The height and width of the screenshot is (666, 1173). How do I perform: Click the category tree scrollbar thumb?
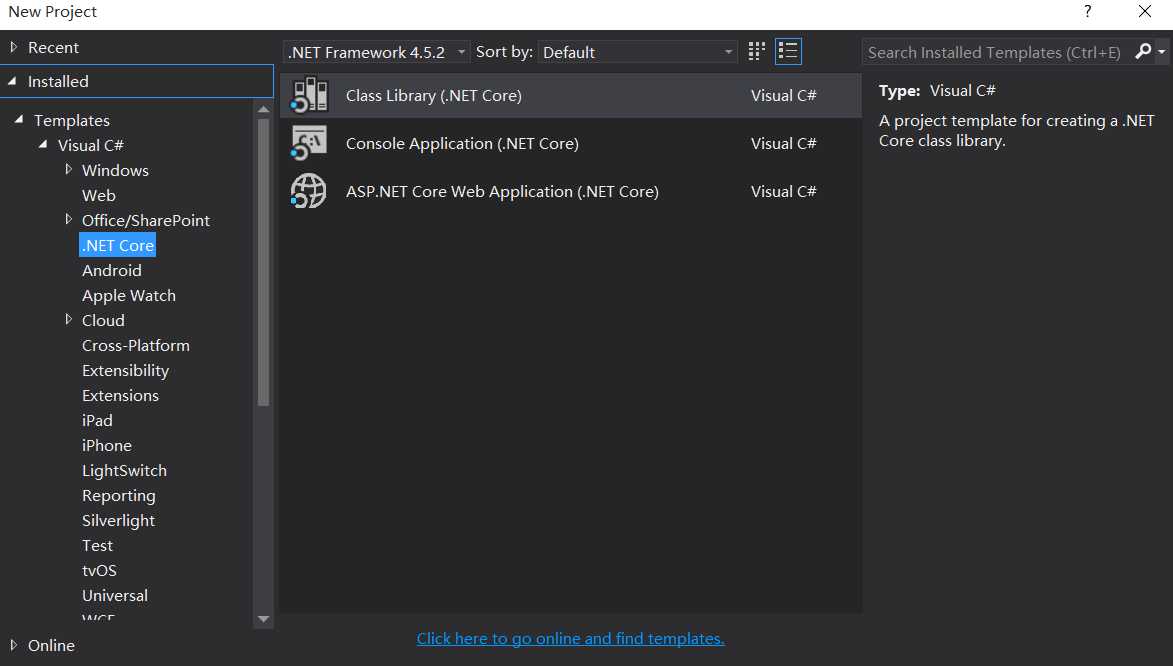[263, 262]
